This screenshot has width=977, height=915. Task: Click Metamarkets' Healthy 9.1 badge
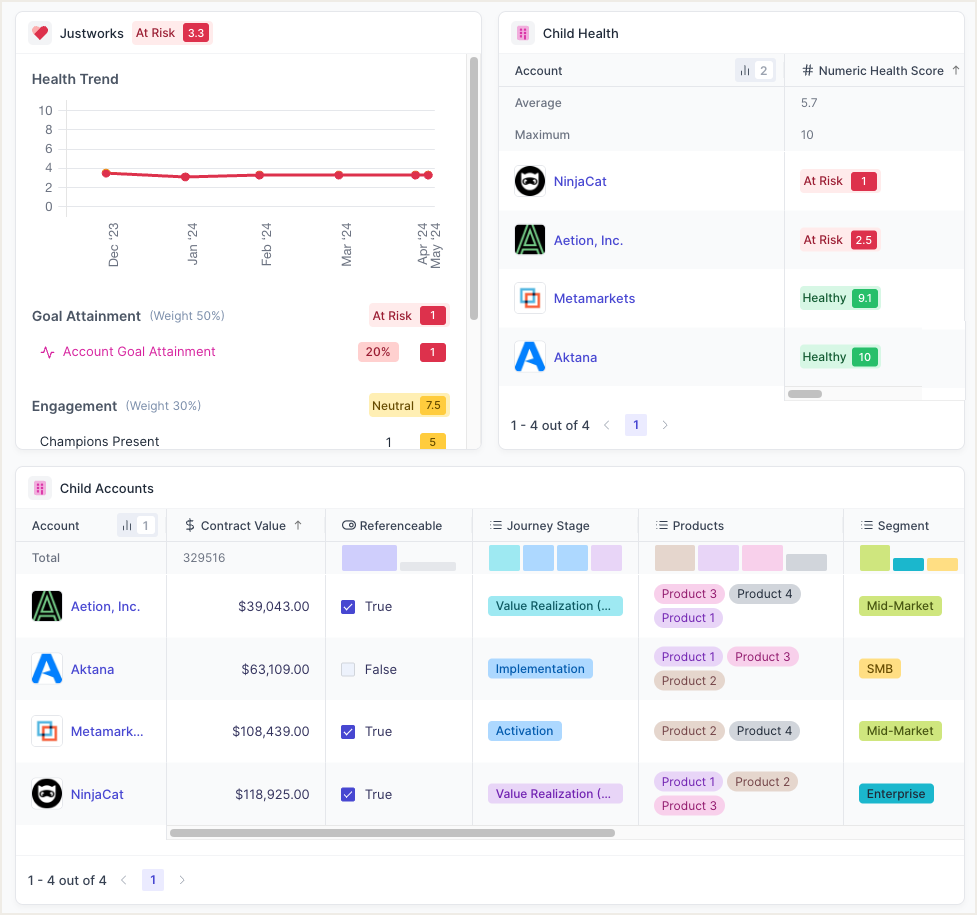(x=840, y=299)
